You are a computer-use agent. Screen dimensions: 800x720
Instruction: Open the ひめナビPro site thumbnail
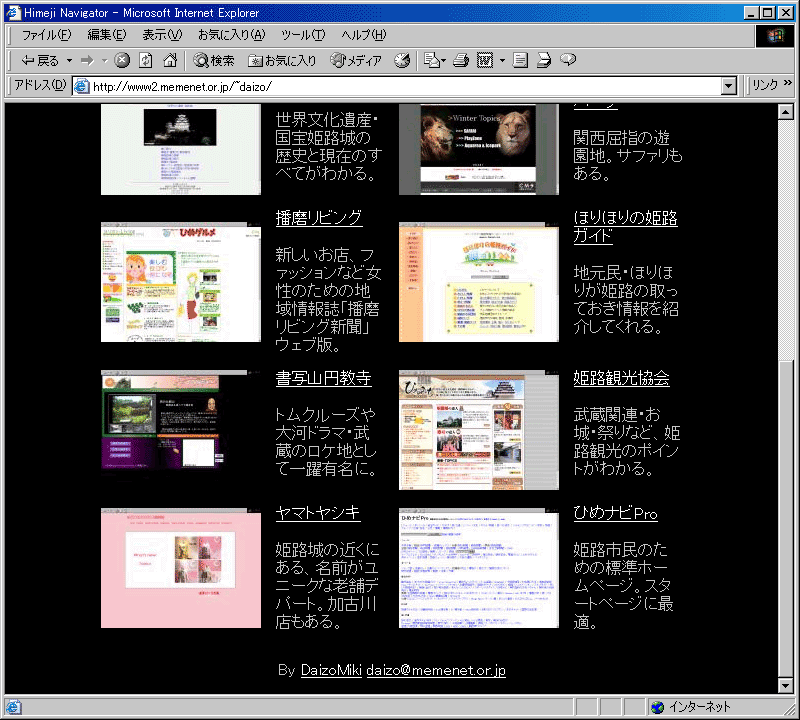(x=479, y=568)
